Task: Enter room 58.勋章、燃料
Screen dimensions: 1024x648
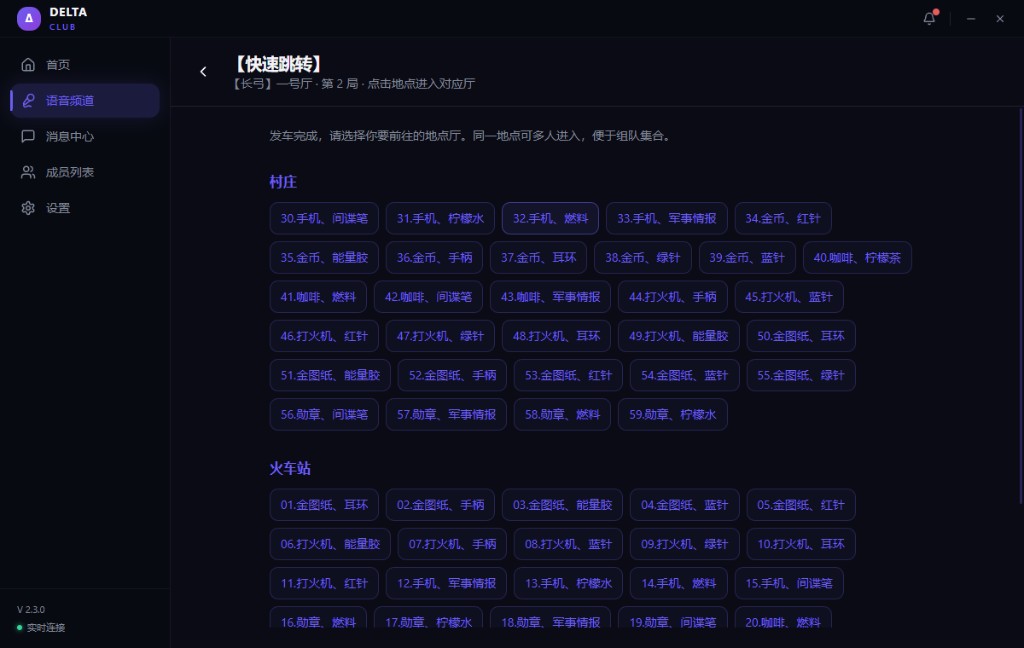Action: (x=562, y=414)
